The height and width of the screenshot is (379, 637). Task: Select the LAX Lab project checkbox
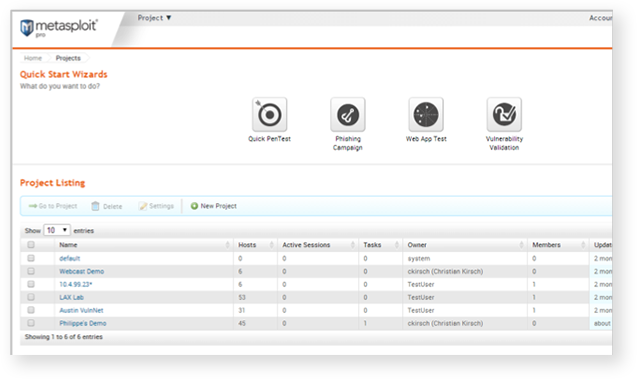[31, 297]
